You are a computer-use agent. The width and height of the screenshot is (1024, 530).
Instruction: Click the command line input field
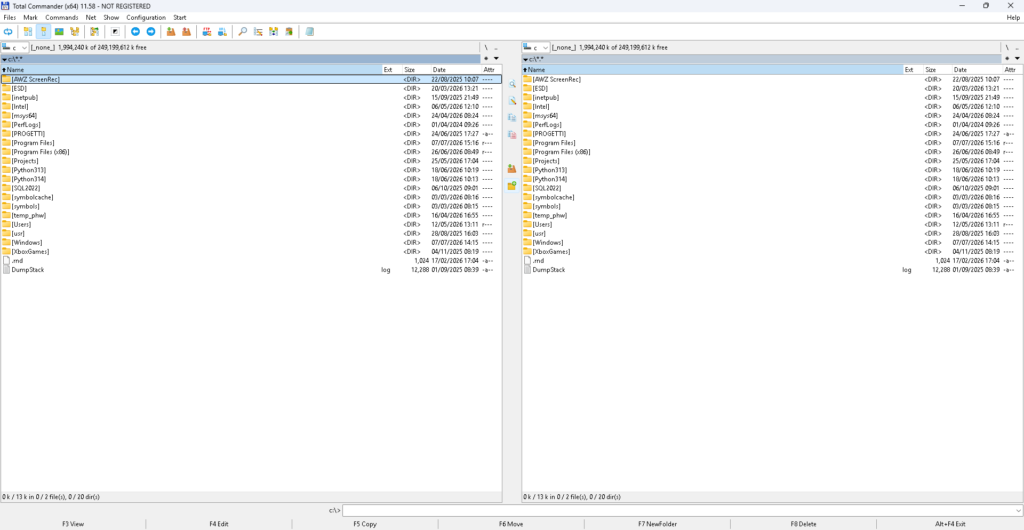pyautogui.click(x=678, y=510)
